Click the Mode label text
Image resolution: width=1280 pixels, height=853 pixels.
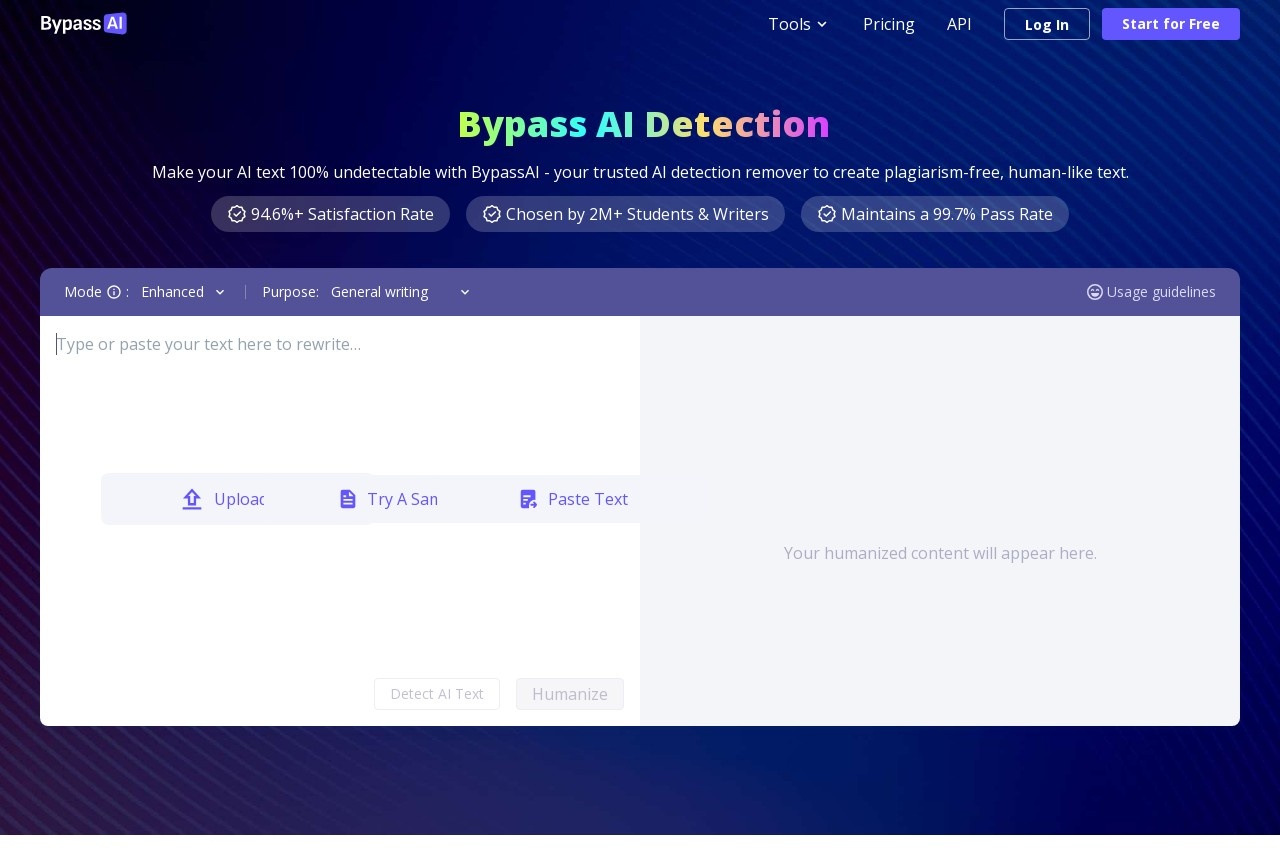tap(83, 292)
